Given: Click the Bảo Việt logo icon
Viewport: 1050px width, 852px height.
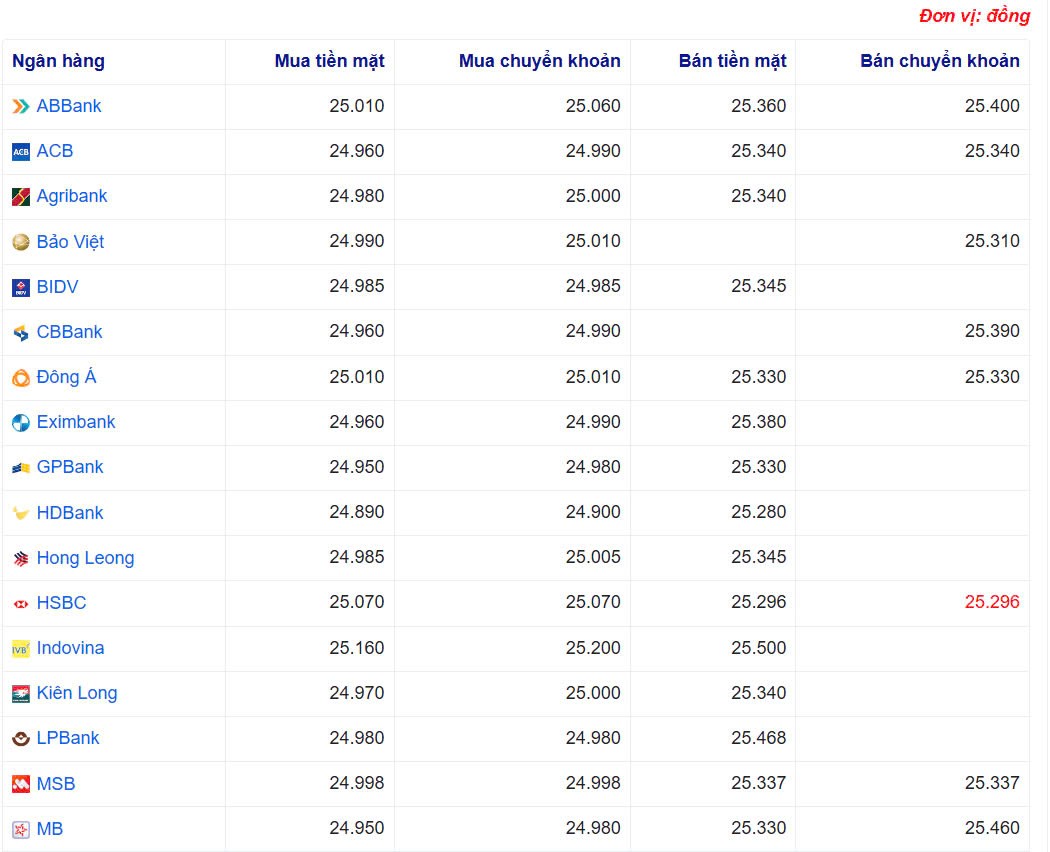Looking at the screenshot, I should pyautogui.click(x=21, y=242).
